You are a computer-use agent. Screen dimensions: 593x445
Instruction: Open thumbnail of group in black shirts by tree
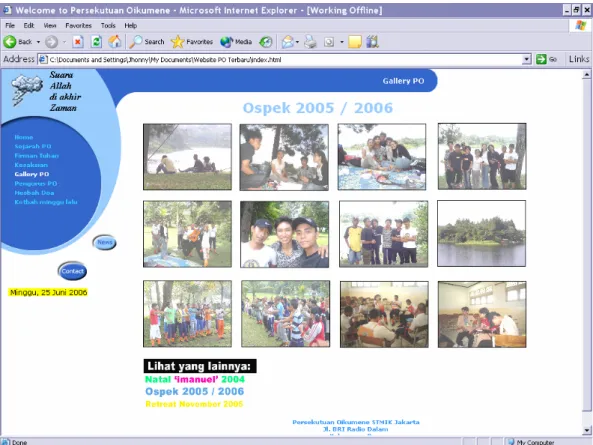[482, 156]
